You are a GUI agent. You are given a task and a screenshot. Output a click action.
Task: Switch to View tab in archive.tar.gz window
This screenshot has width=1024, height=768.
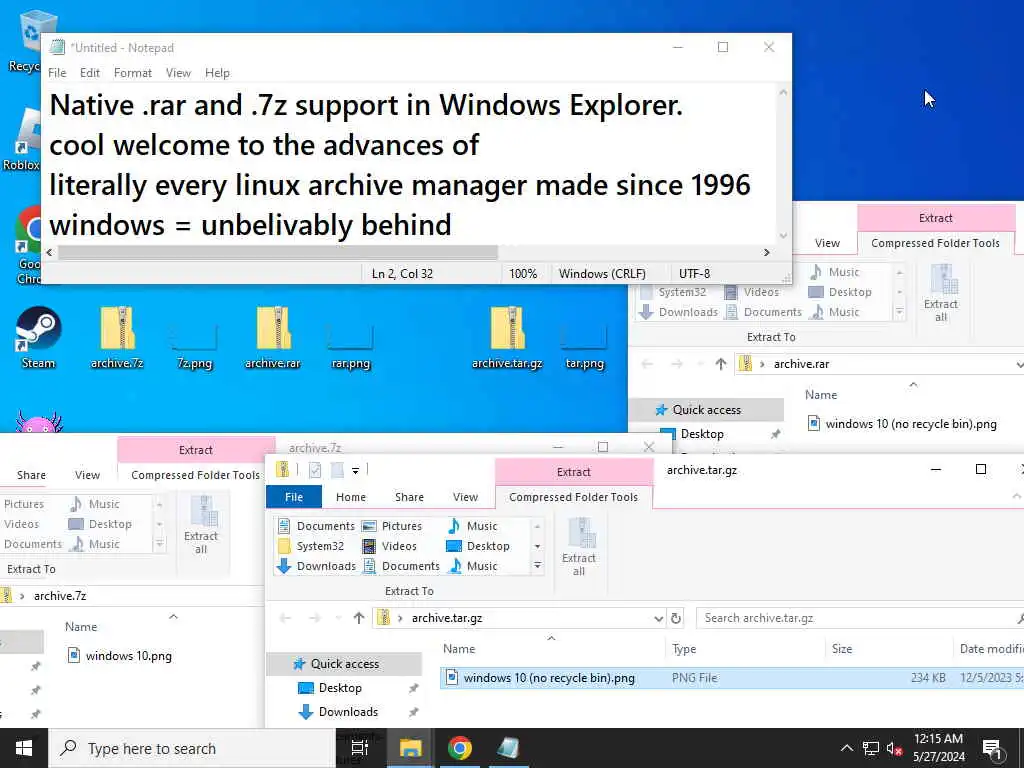pyautogui.click(x=465, y=497)
